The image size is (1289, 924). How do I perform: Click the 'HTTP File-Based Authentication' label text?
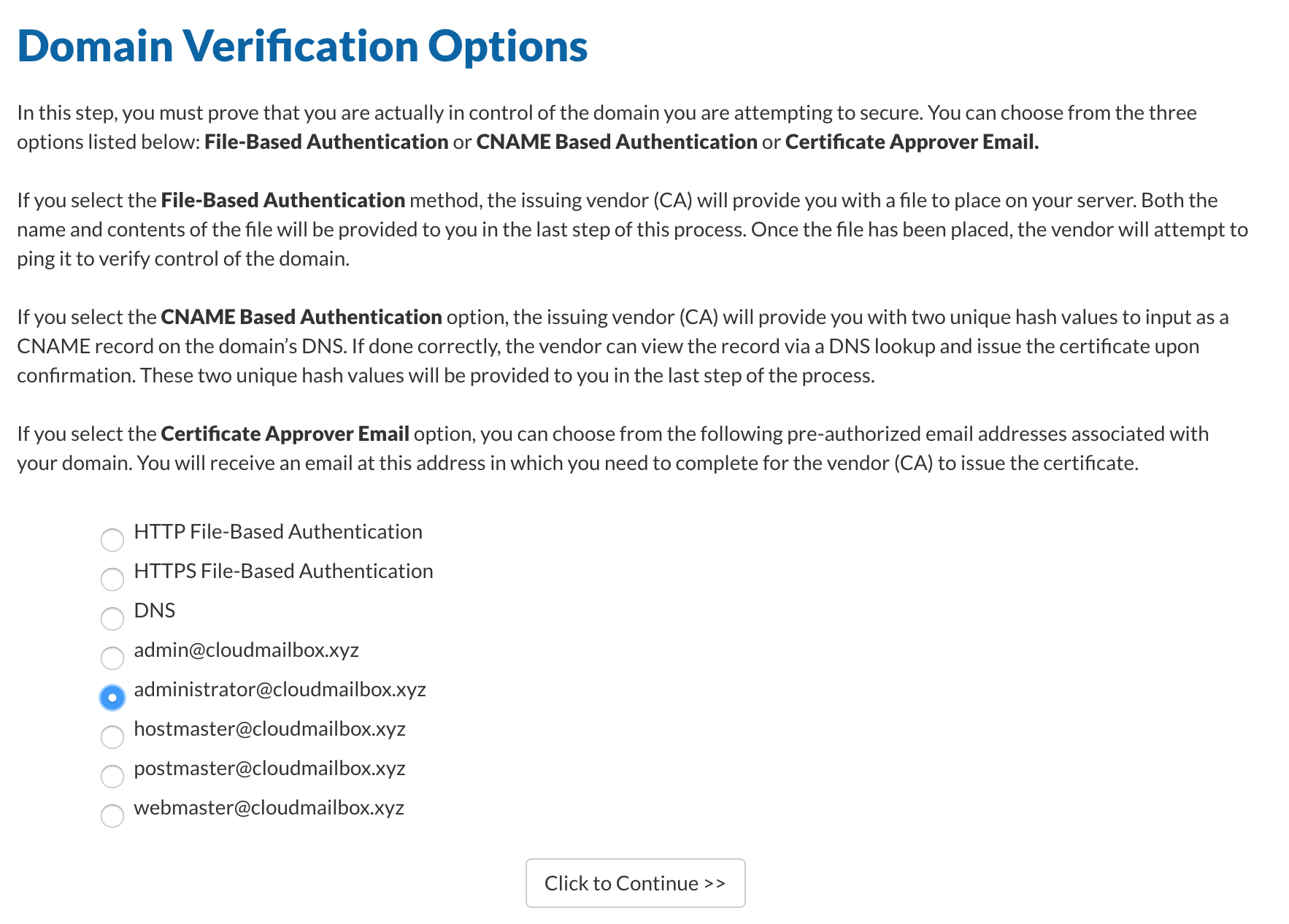click(278, 532)
